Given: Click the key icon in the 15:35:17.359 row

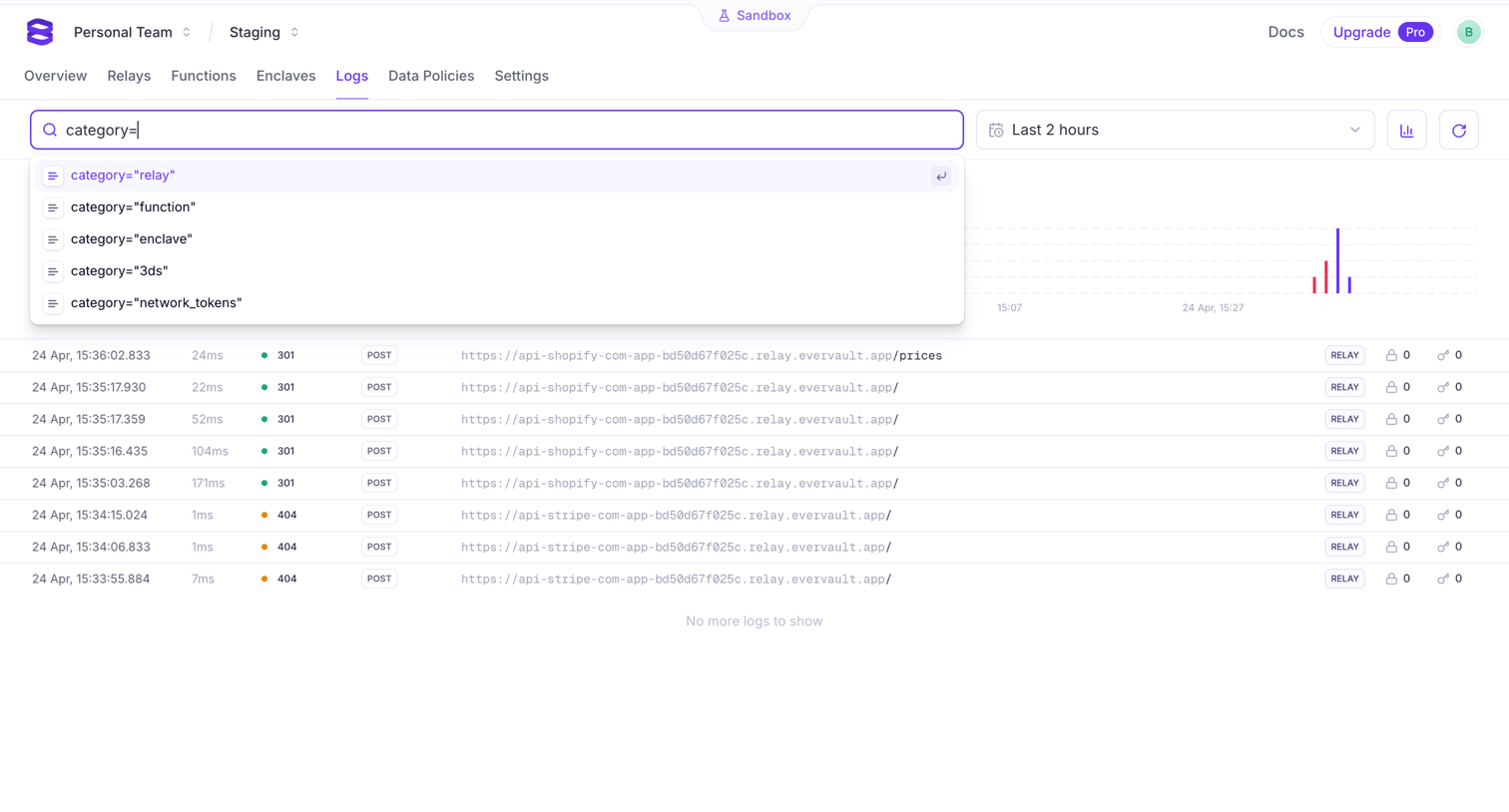Looking at the screenshot, I should [1443, 419].
